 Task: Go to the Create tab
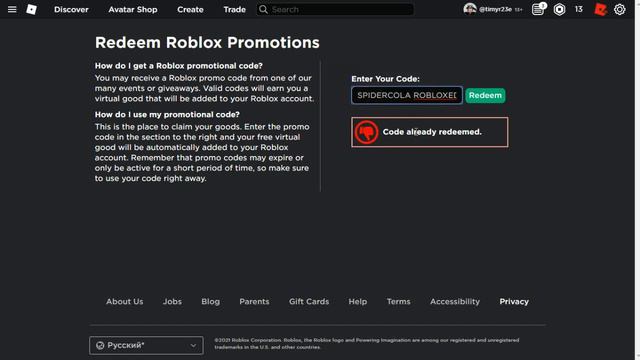[190, 9]
